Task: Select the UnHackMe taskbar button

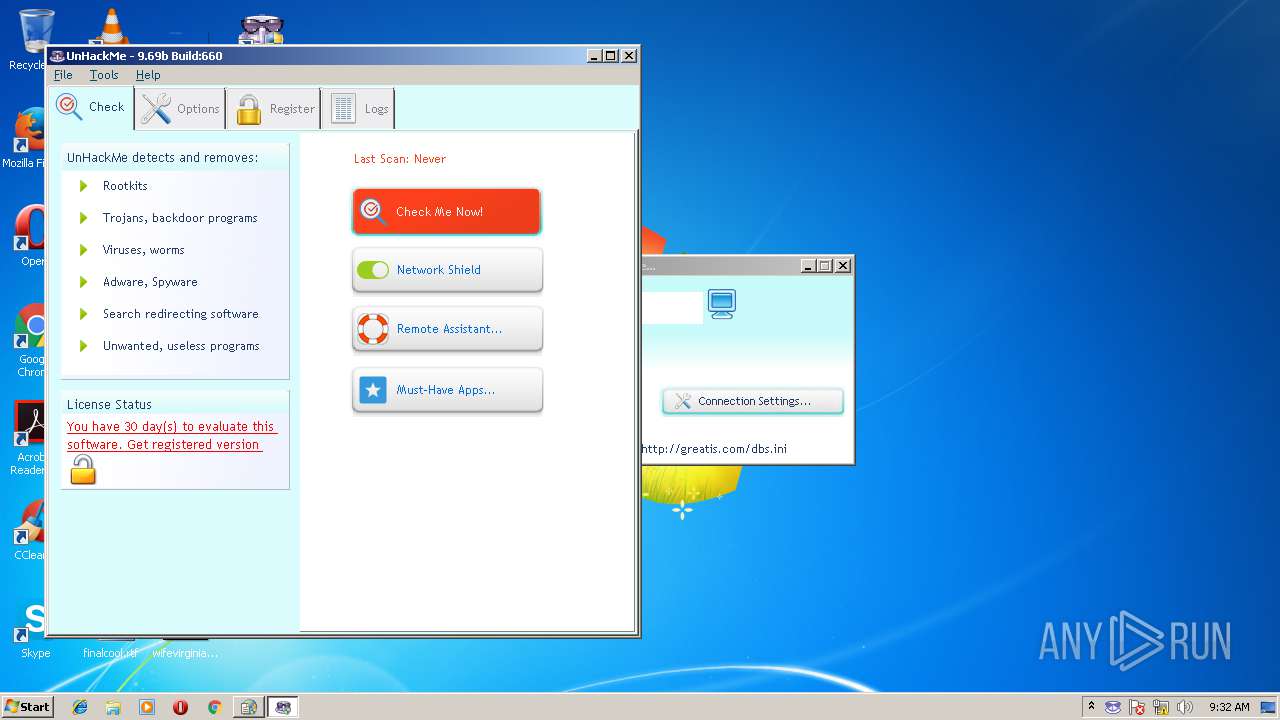Action: pos(283,707)
